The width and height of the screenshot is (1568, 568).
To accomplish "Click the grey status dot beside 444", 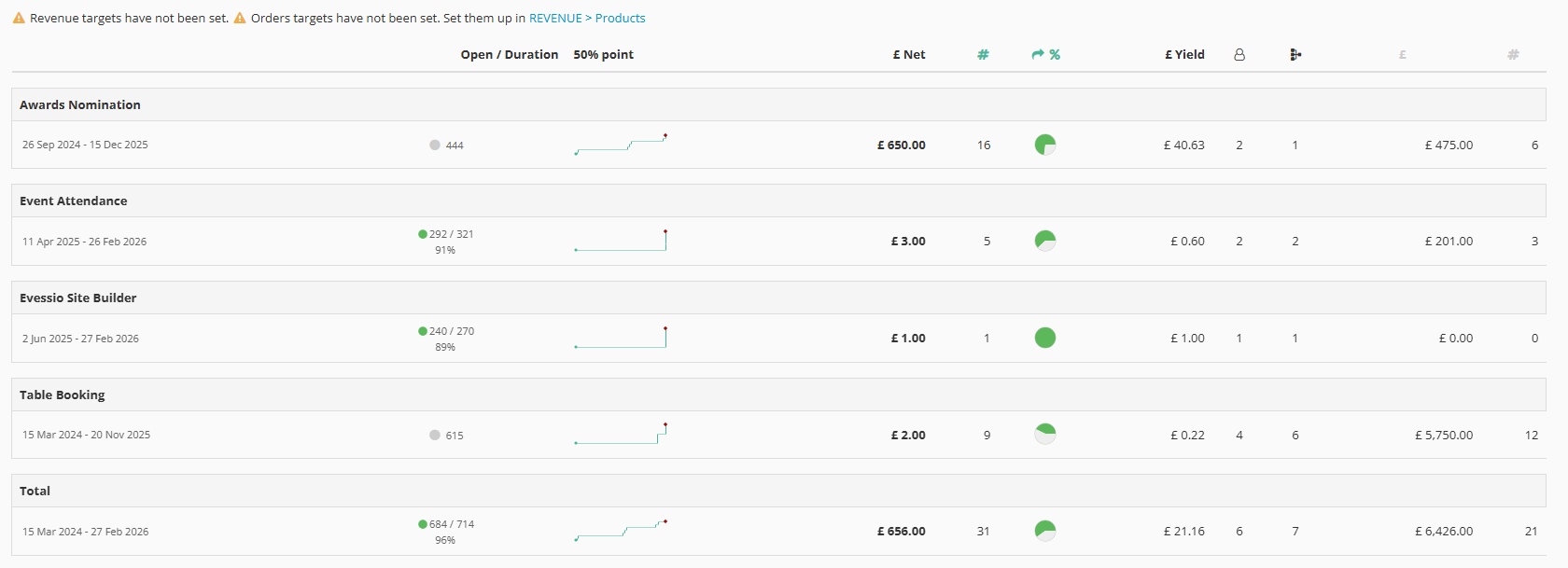I will (x=435, y=145).
